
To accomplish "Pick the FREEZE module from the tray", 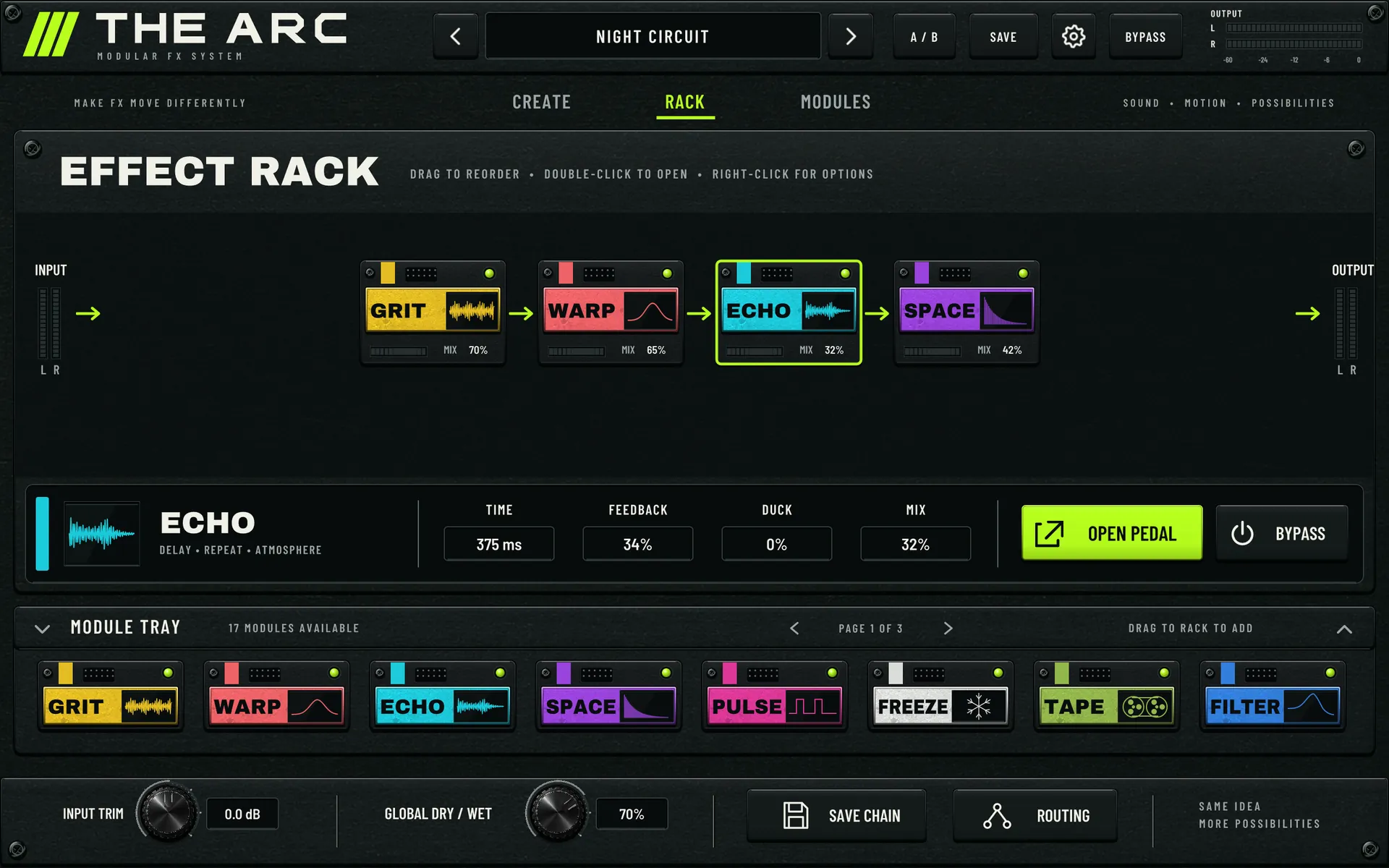I will pyautogui.click(x=940, y=696).
